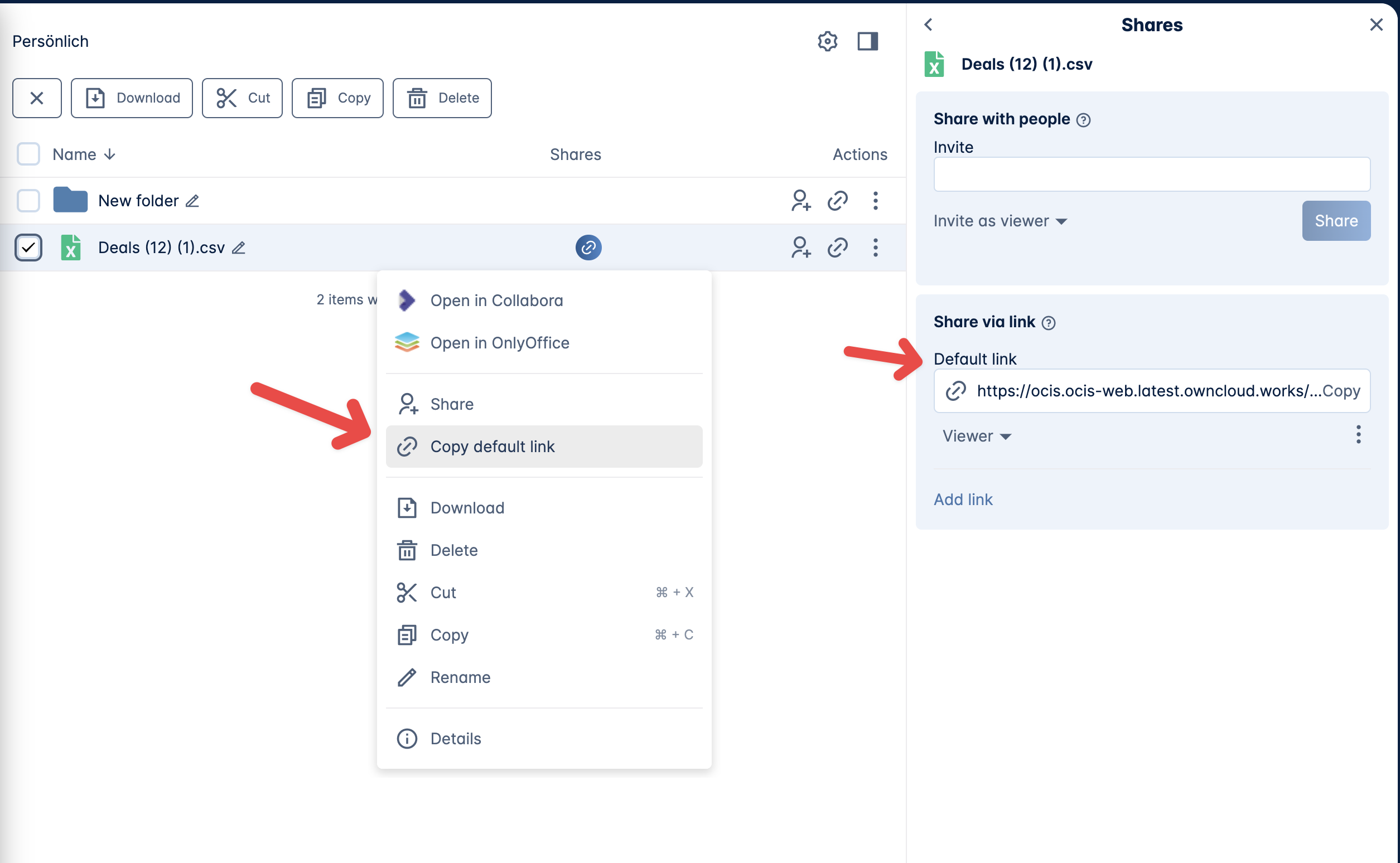This screenshot has width=1400, height=863.
Task: Click the Add link text
Action: click(x=963, y=499)
